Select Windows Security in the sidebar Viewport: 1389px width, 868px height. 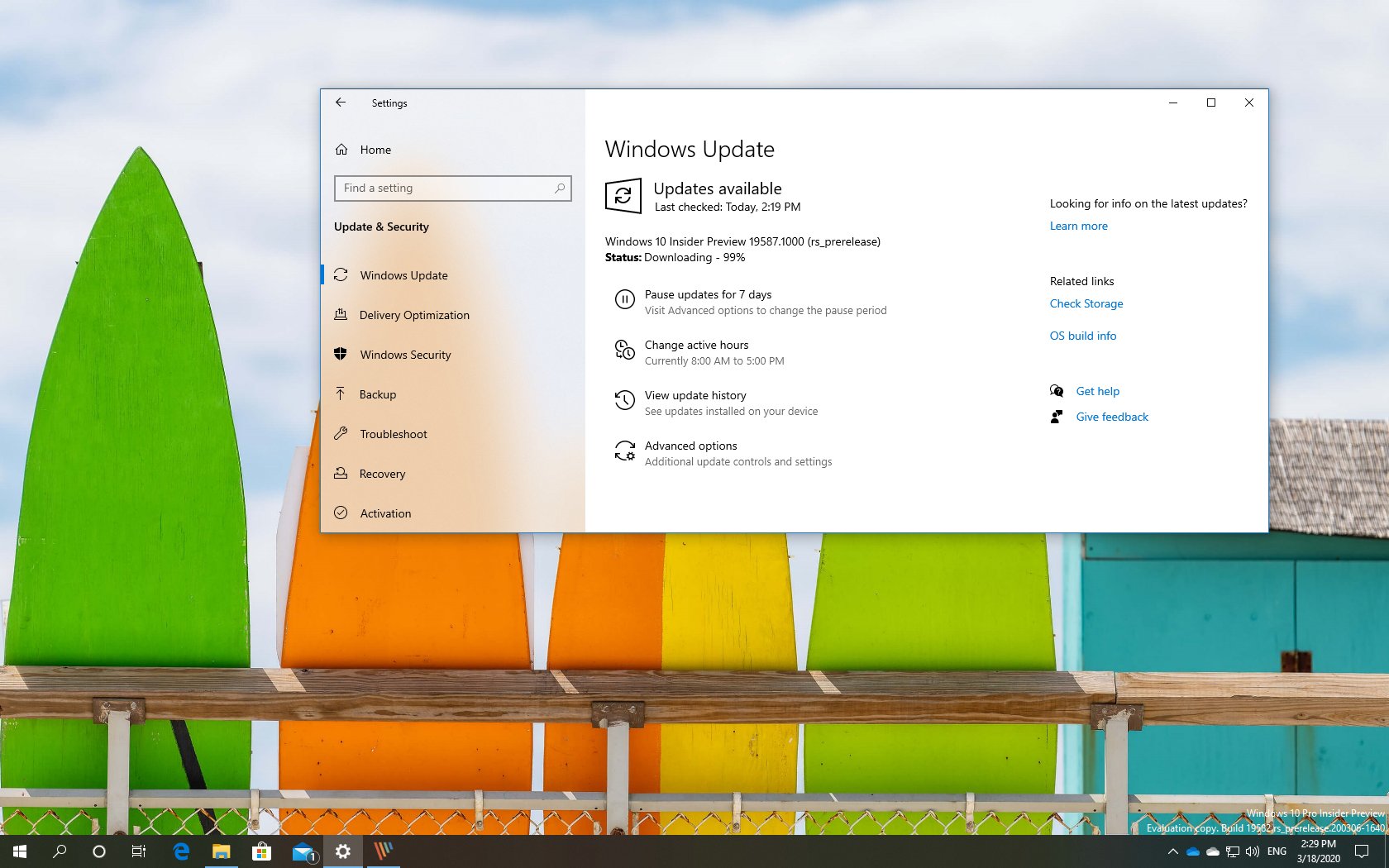[x=404, y=355]
